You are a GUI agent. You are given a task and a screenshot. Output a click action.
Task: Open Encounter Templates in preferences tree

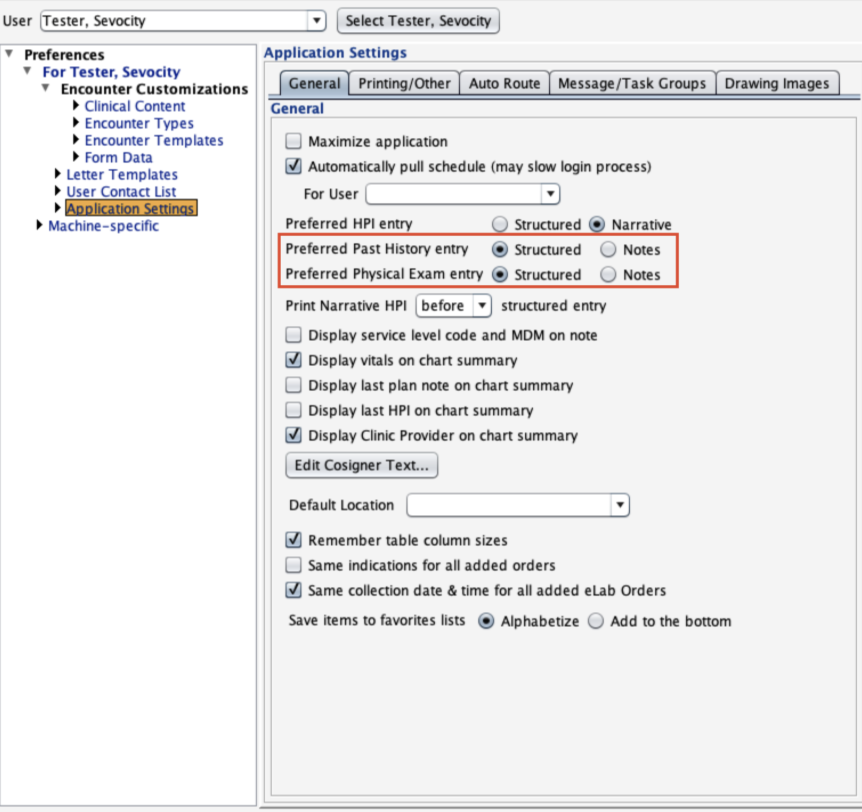coord(153,141)
